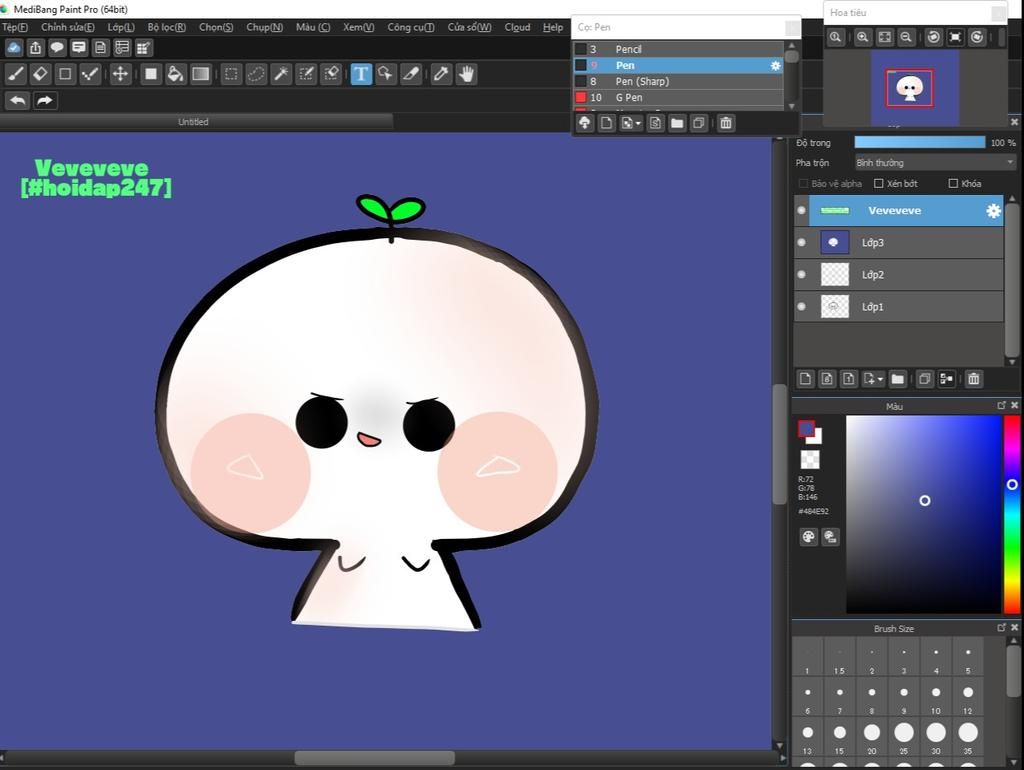
Task: Click the Undo arrow
Action: (x=18, y=101)
